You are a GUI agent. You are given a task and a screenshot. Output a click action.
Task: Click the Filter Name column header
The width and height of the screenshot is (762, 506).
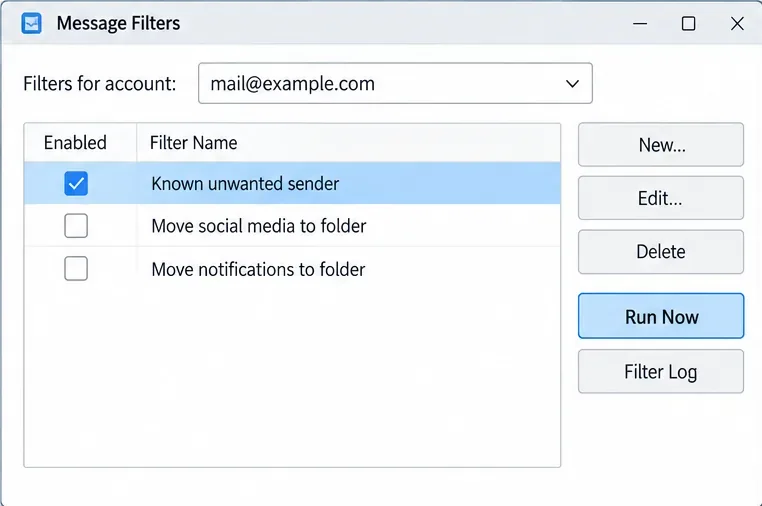348,142
